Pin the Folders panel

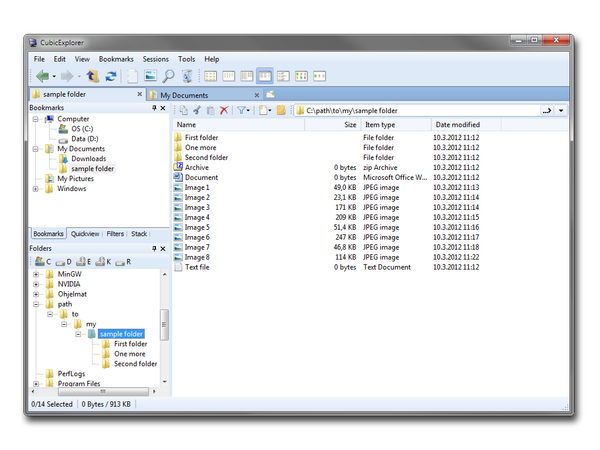tap(154, 248)
